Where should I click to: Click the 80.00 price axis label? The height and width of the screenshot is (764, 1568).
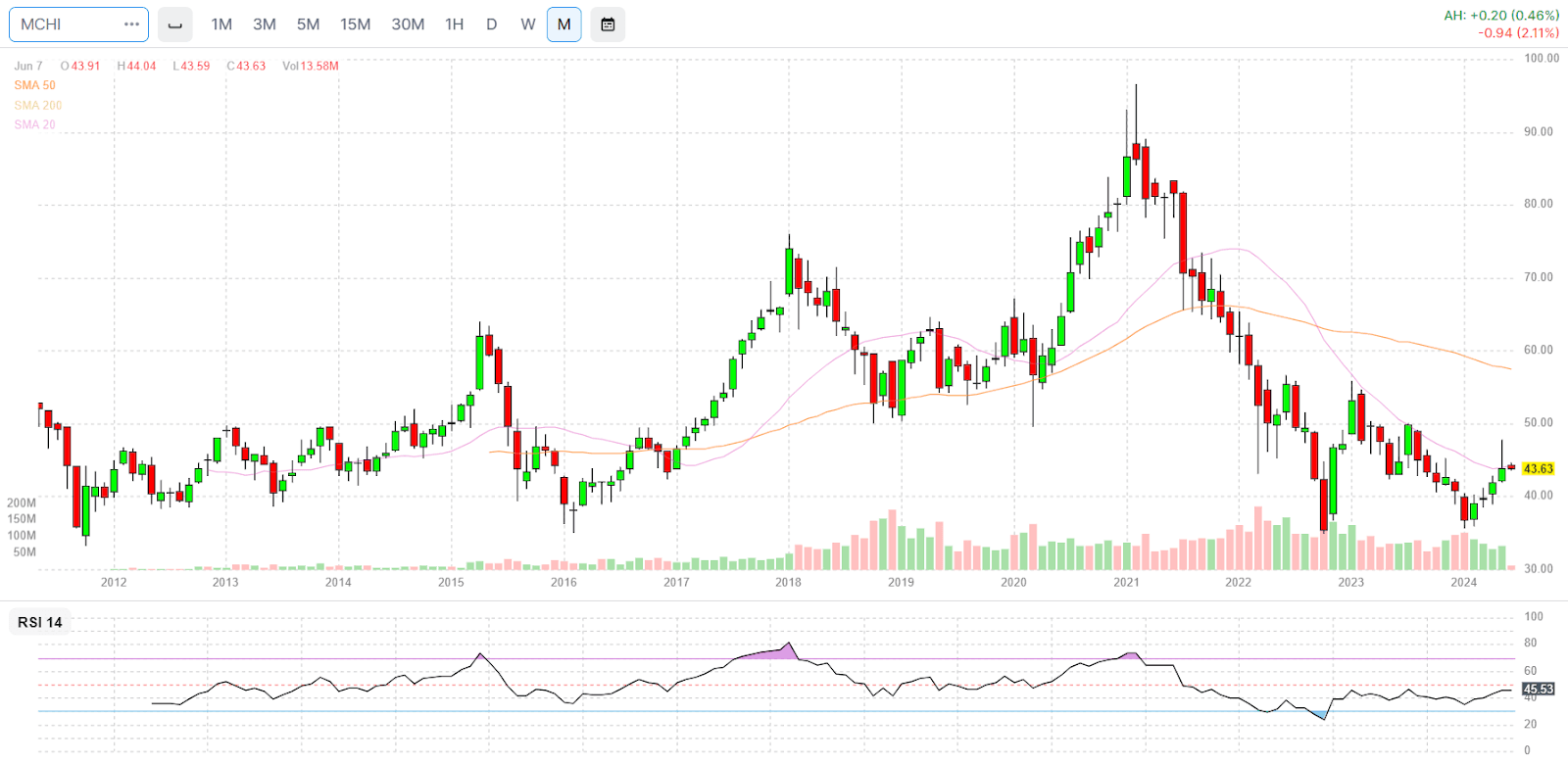click(1539, 204)
